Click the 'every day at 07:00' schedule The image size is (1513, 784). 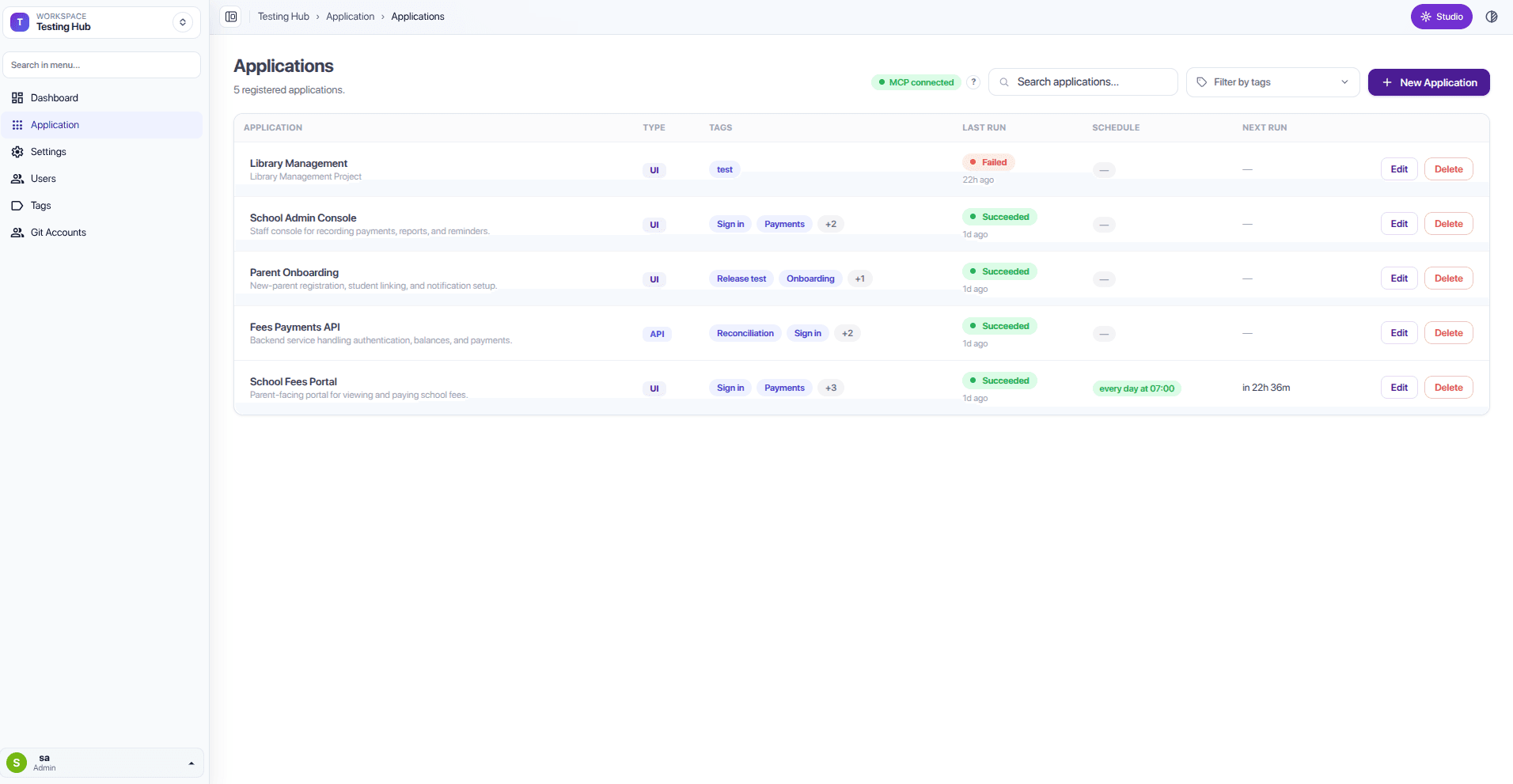[1136, 388]
